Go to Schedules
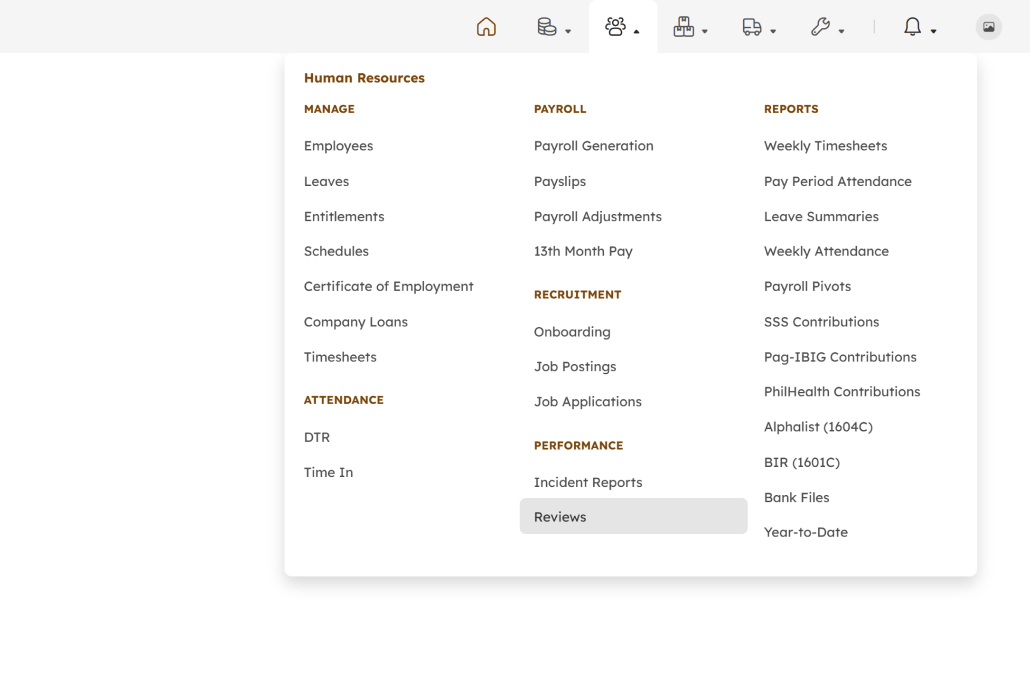 tap(336, 251)
